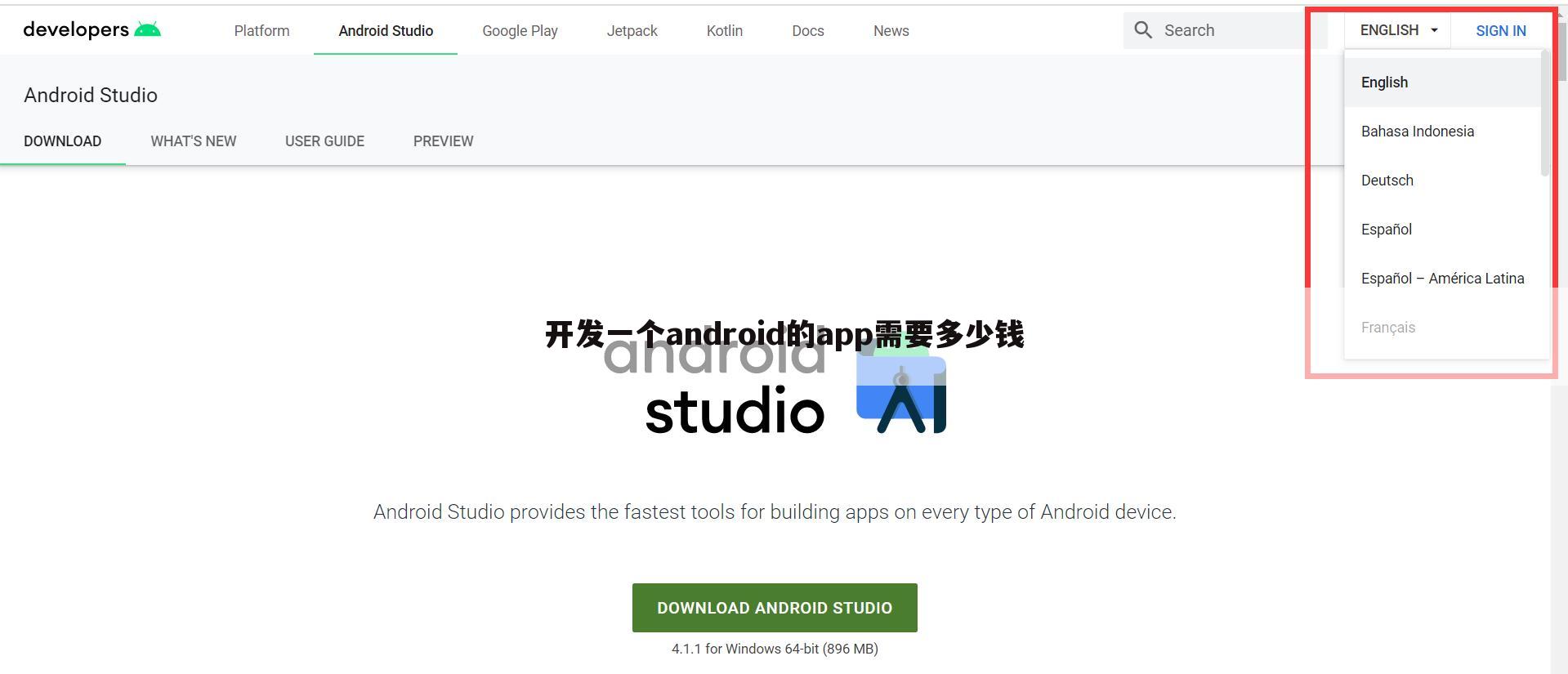Open the News tab
Viewport: 1568px width, 674px height.
891,30
